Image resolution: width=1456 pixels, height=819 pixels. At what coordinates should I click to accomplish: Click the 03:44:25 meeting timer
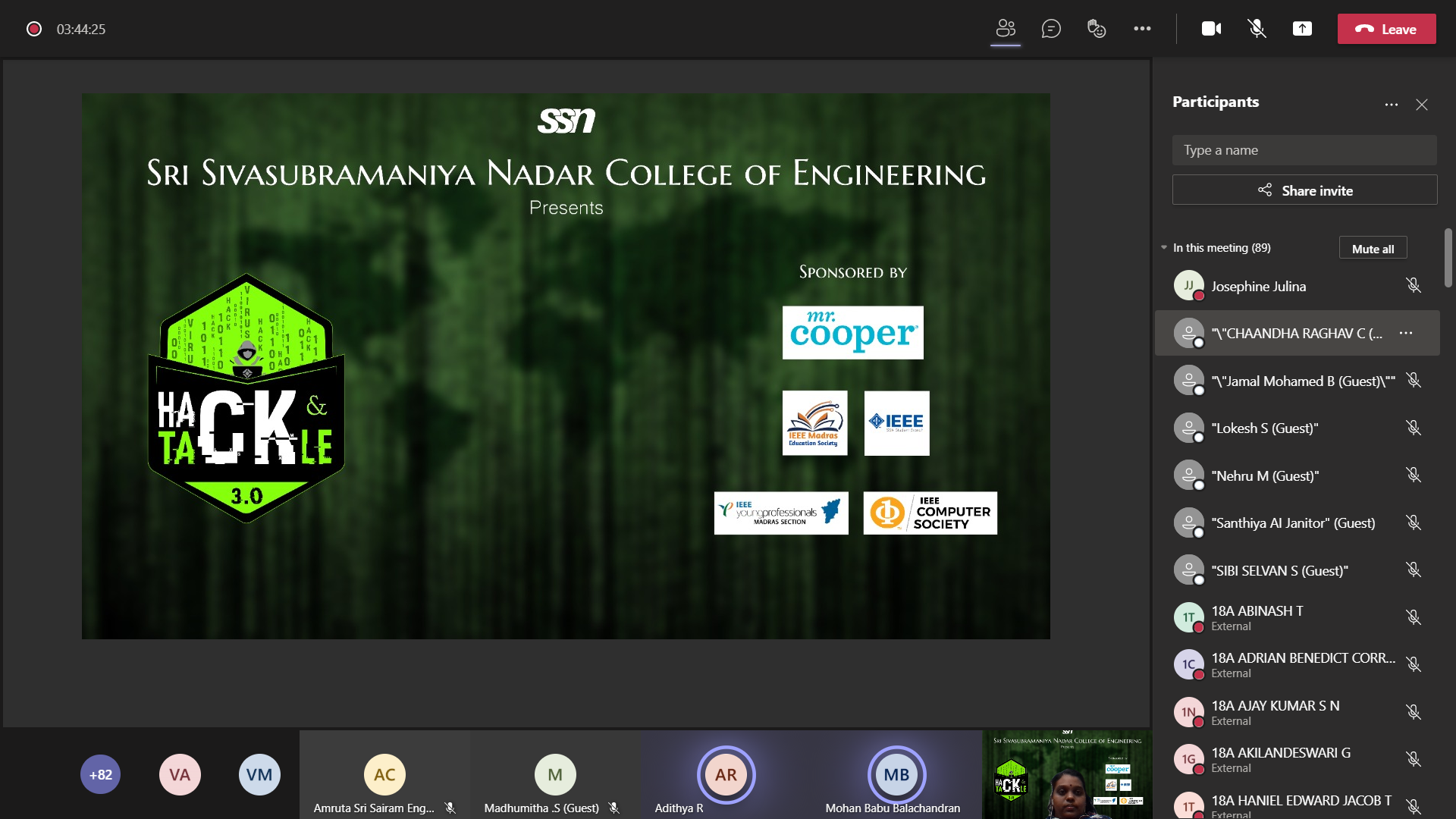pos(81,30)
